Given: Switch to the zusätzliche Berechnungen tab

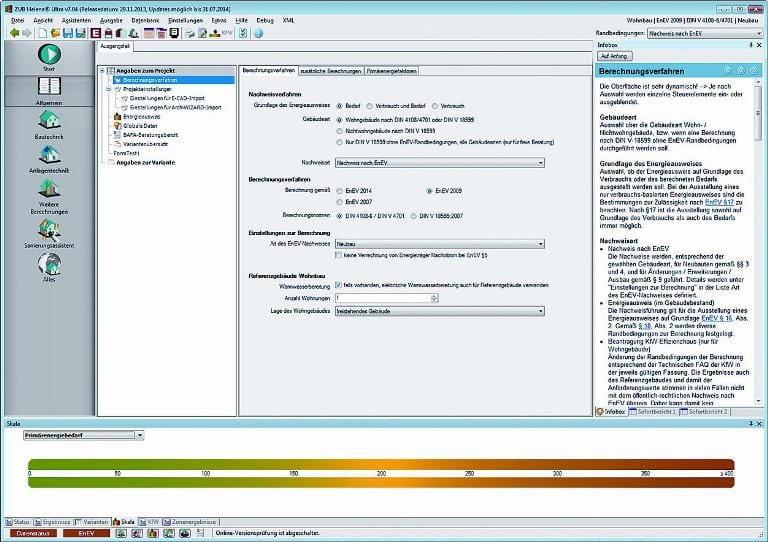Looking at the screenshot, I should (x=329, y=71).
